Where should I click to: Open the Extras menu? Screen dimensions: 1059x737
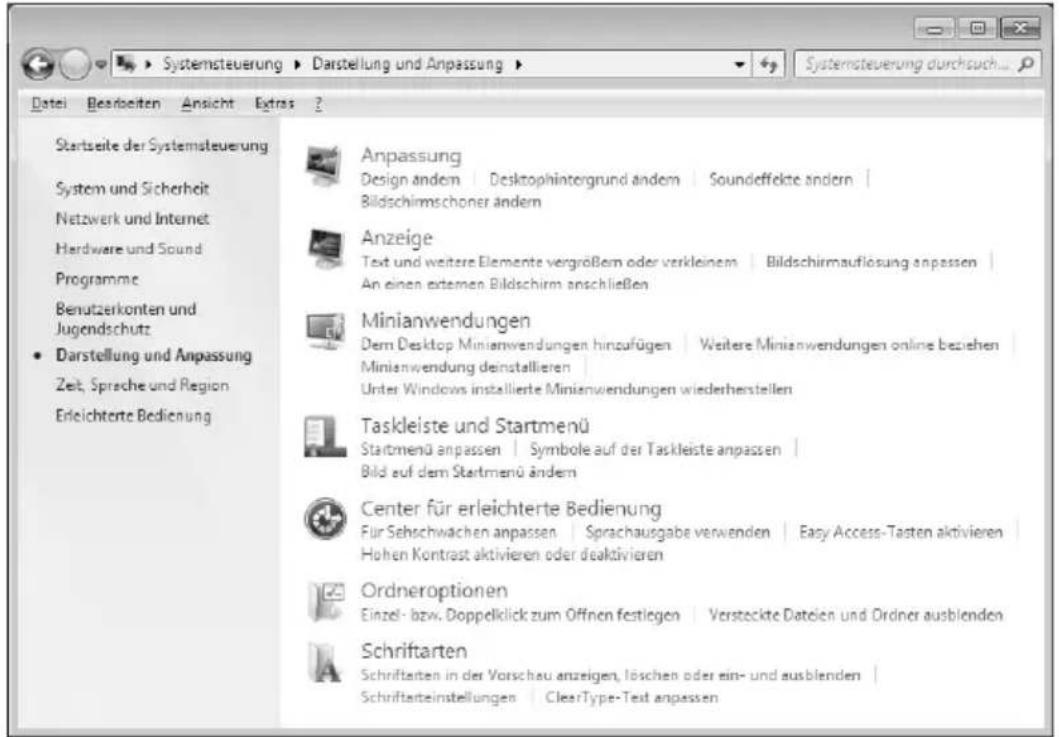click(x=274, y=104)
